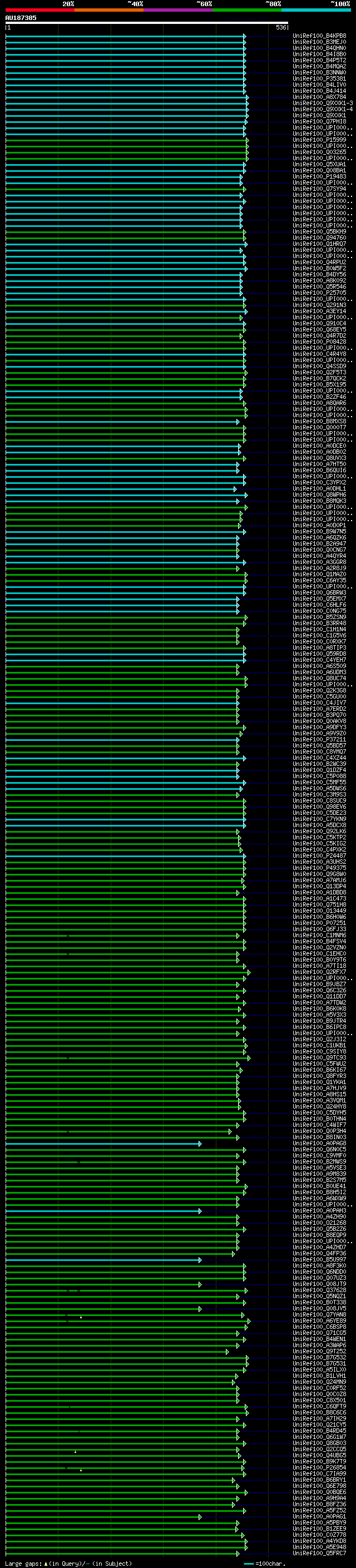
Task: Open hit UniRef100_B4J414
Action: click(x=319, y=91)
